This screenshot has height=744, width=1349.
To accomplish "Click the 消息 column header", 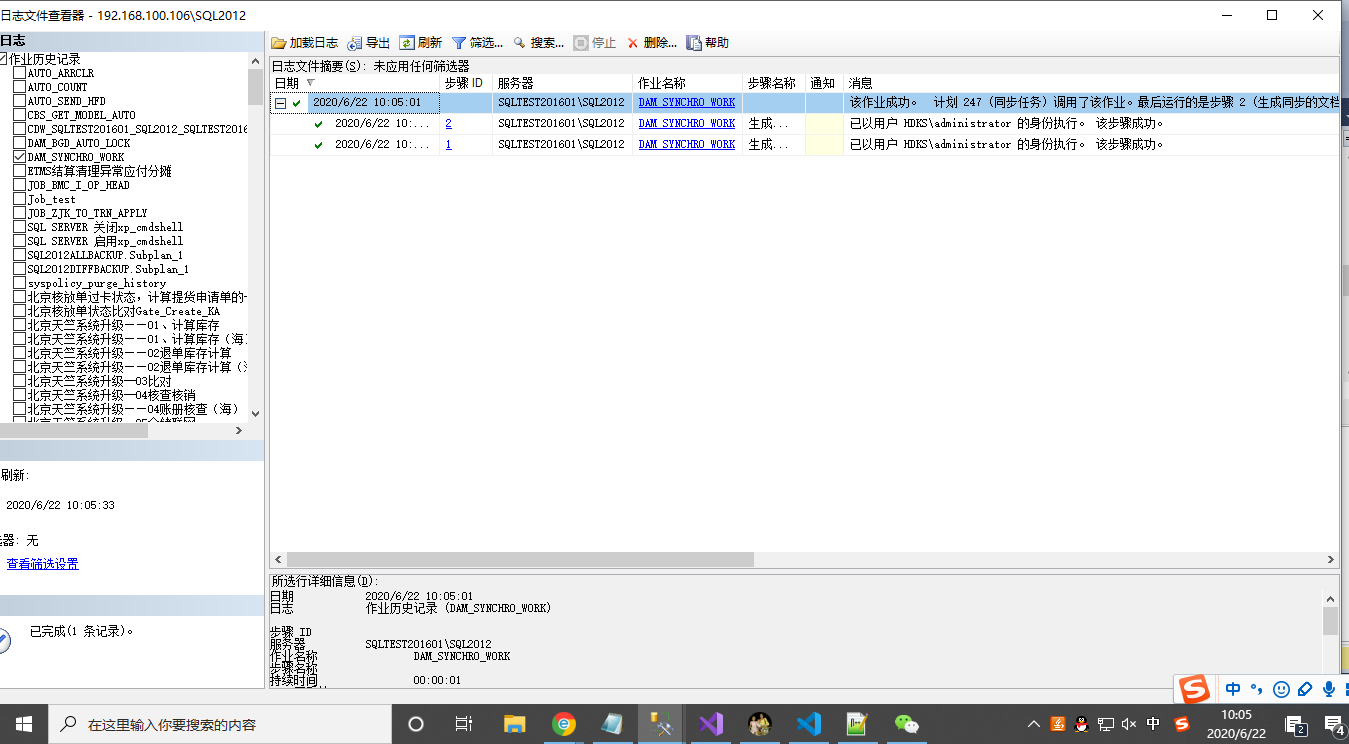I will click(1091, 83).
